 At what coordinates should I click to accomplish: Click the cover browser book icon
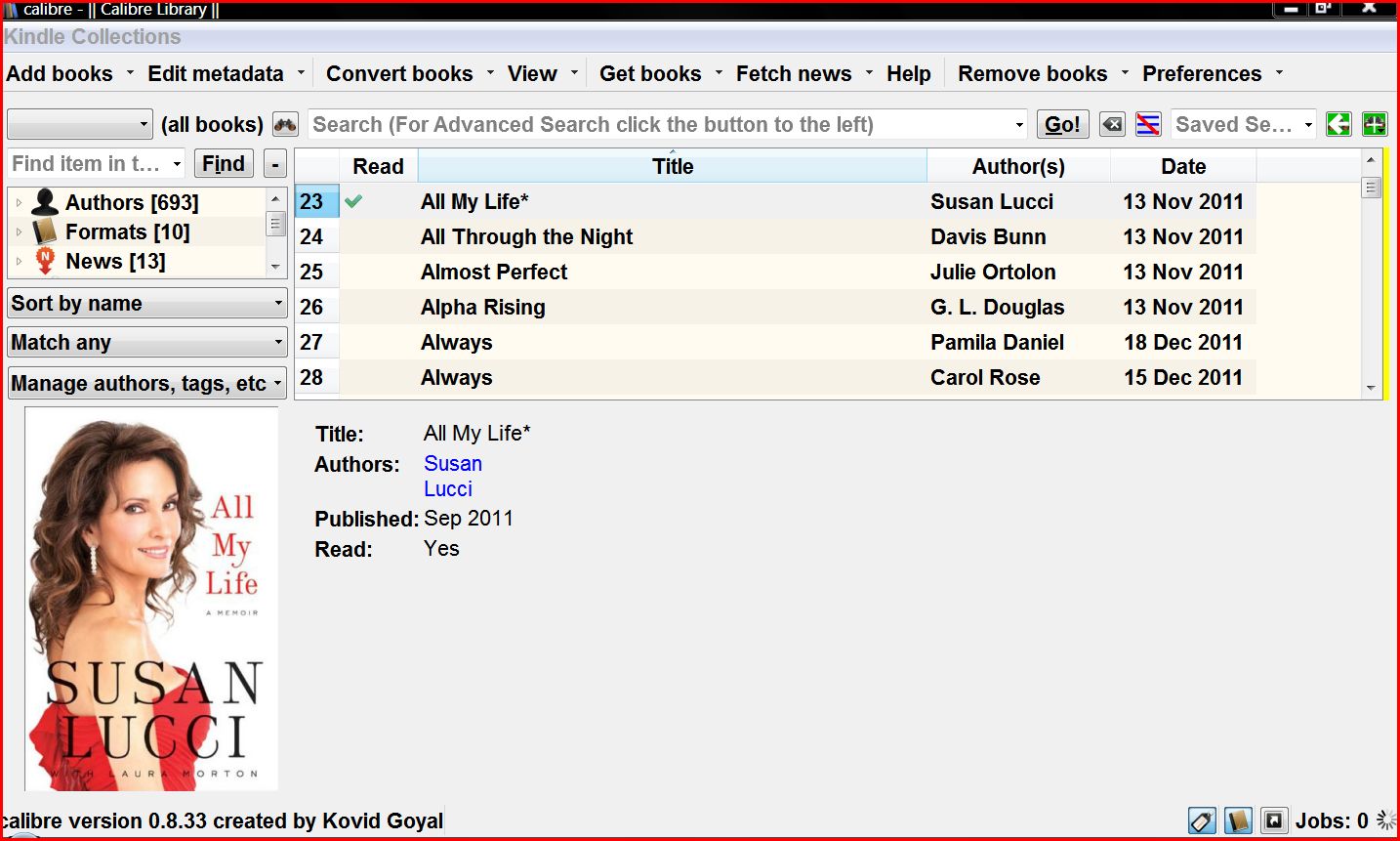click(x=1238, y=820)
